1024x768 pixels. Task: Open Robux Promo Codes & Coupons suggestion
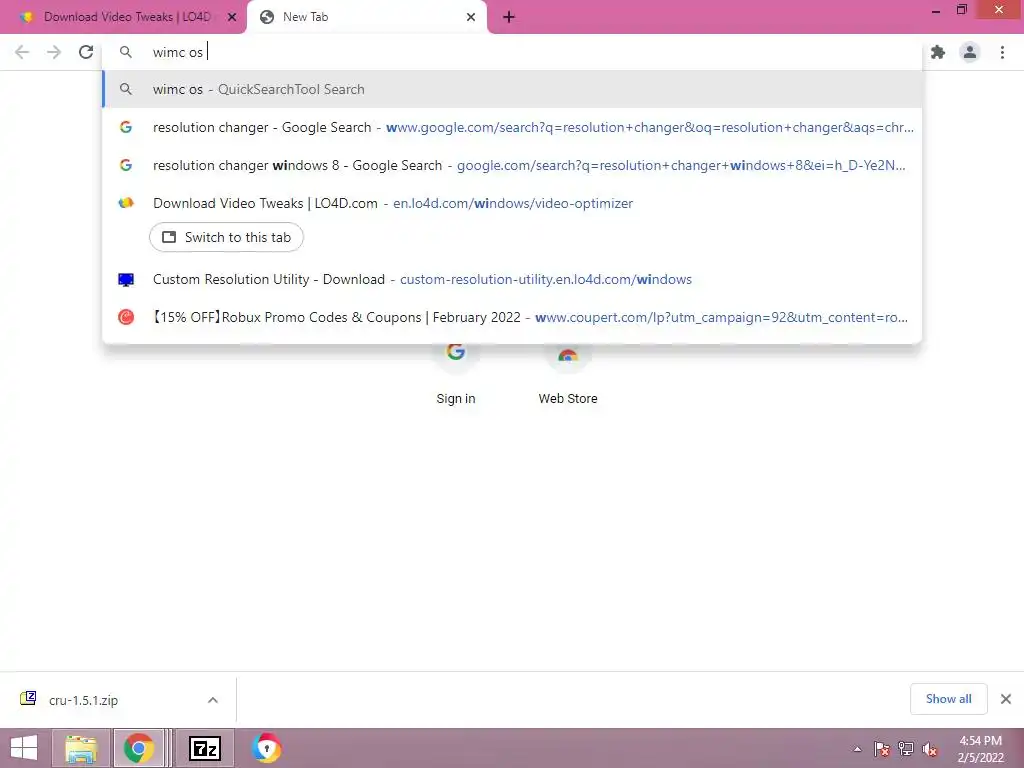(512, 317)
